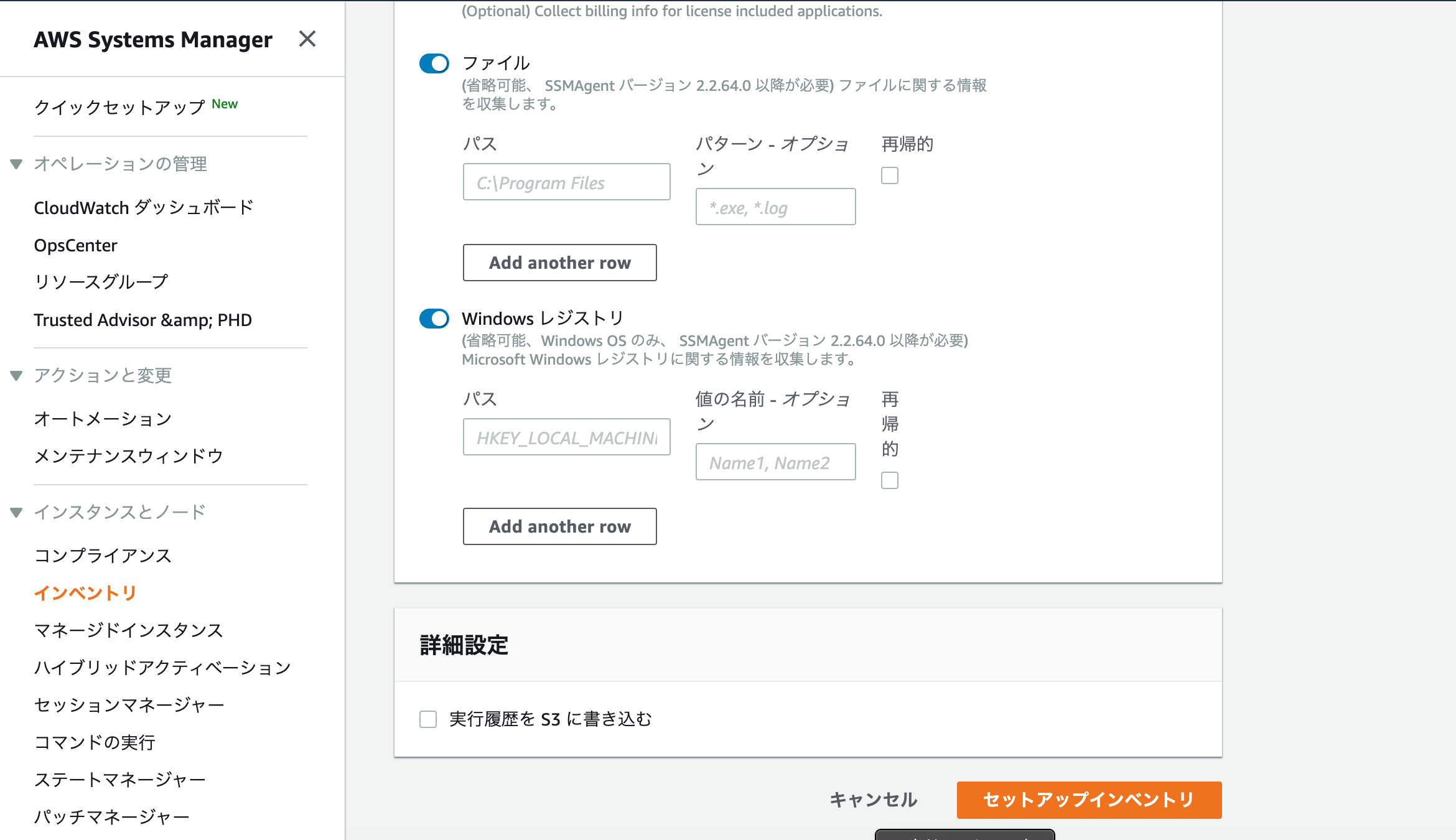
Task: Open Quick Setup (クイックセットアップ) link
Action: 119,107
